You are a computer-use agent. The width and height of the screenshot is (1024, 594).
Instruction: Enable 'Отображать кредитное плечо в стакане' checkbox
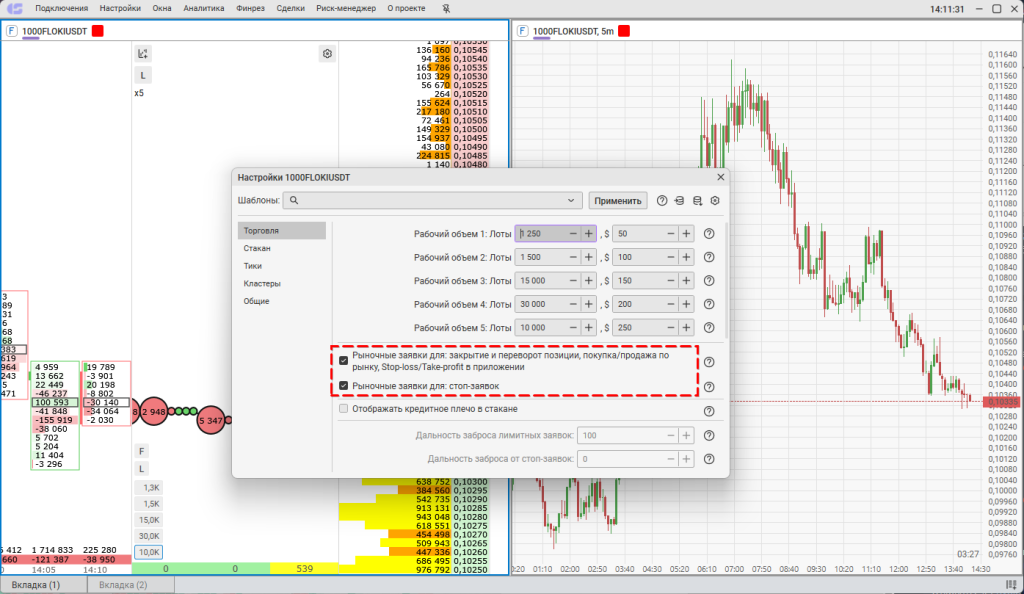[x=344, y=409]
